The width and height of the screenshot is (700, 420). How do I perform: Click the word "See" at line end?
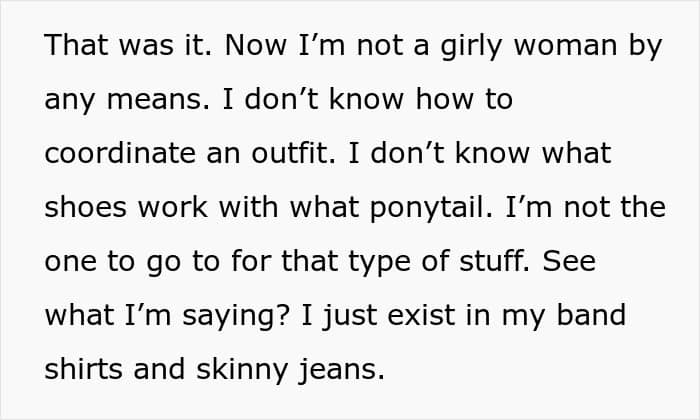point(569,261)
